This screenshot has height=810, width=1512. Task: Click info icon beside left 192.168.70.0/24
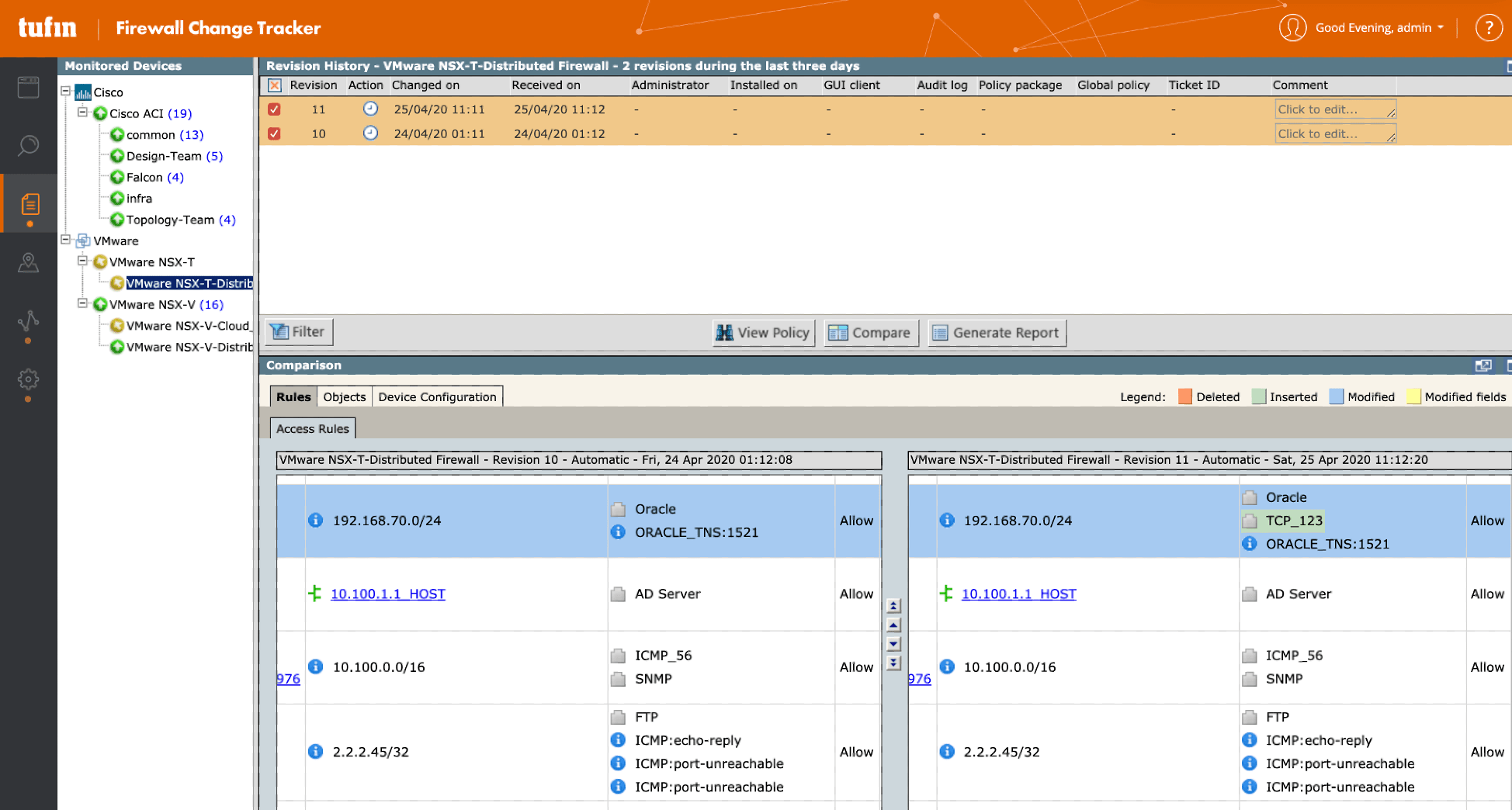315,520
